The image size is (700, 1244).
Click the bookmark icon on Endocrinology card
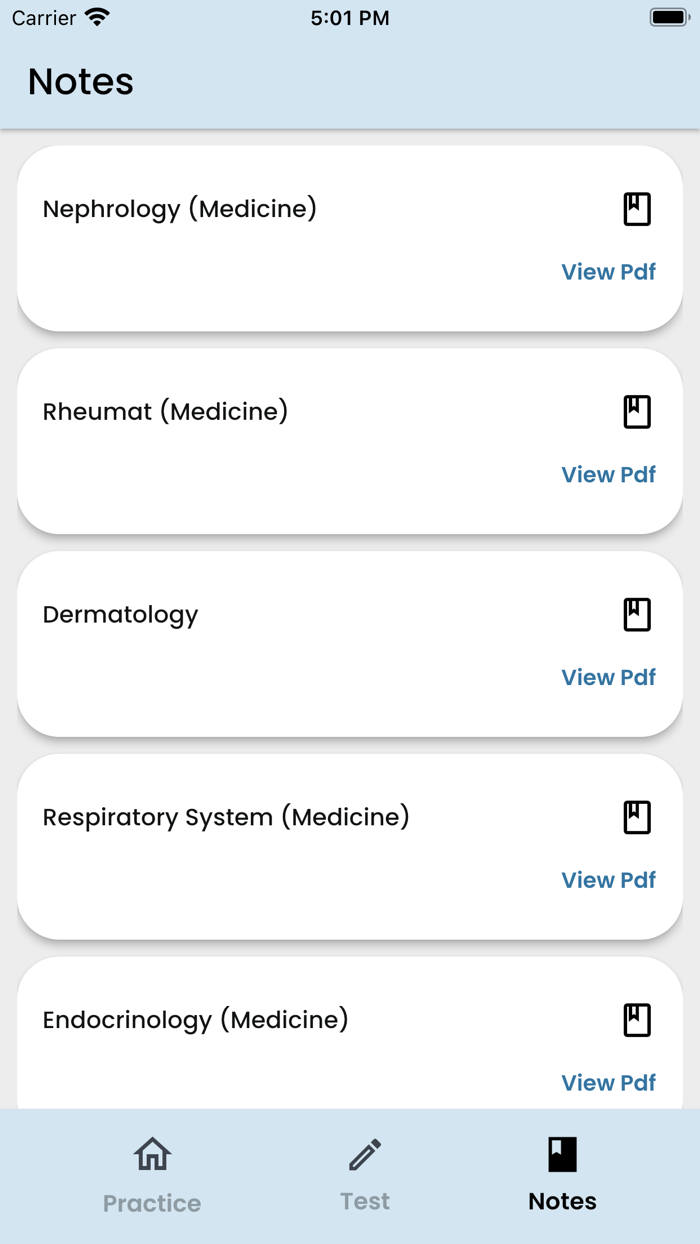click(x=637, y=1019)
